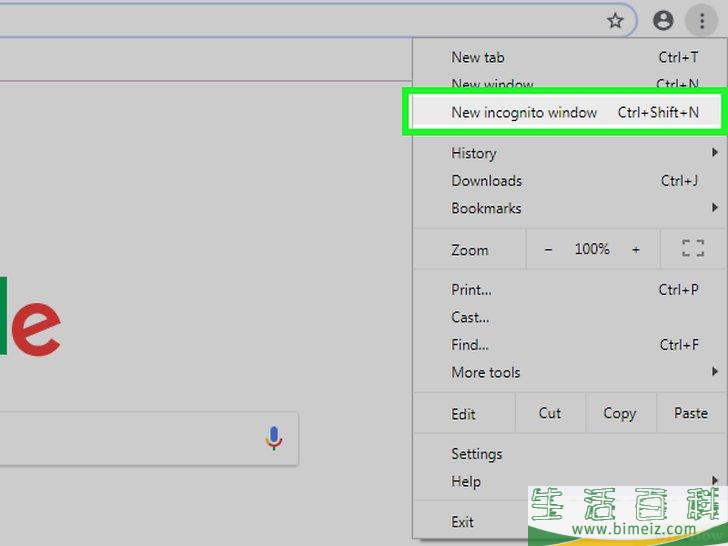Click the Paste button in Edit row
Screen dimensions: 728x546
691,413
